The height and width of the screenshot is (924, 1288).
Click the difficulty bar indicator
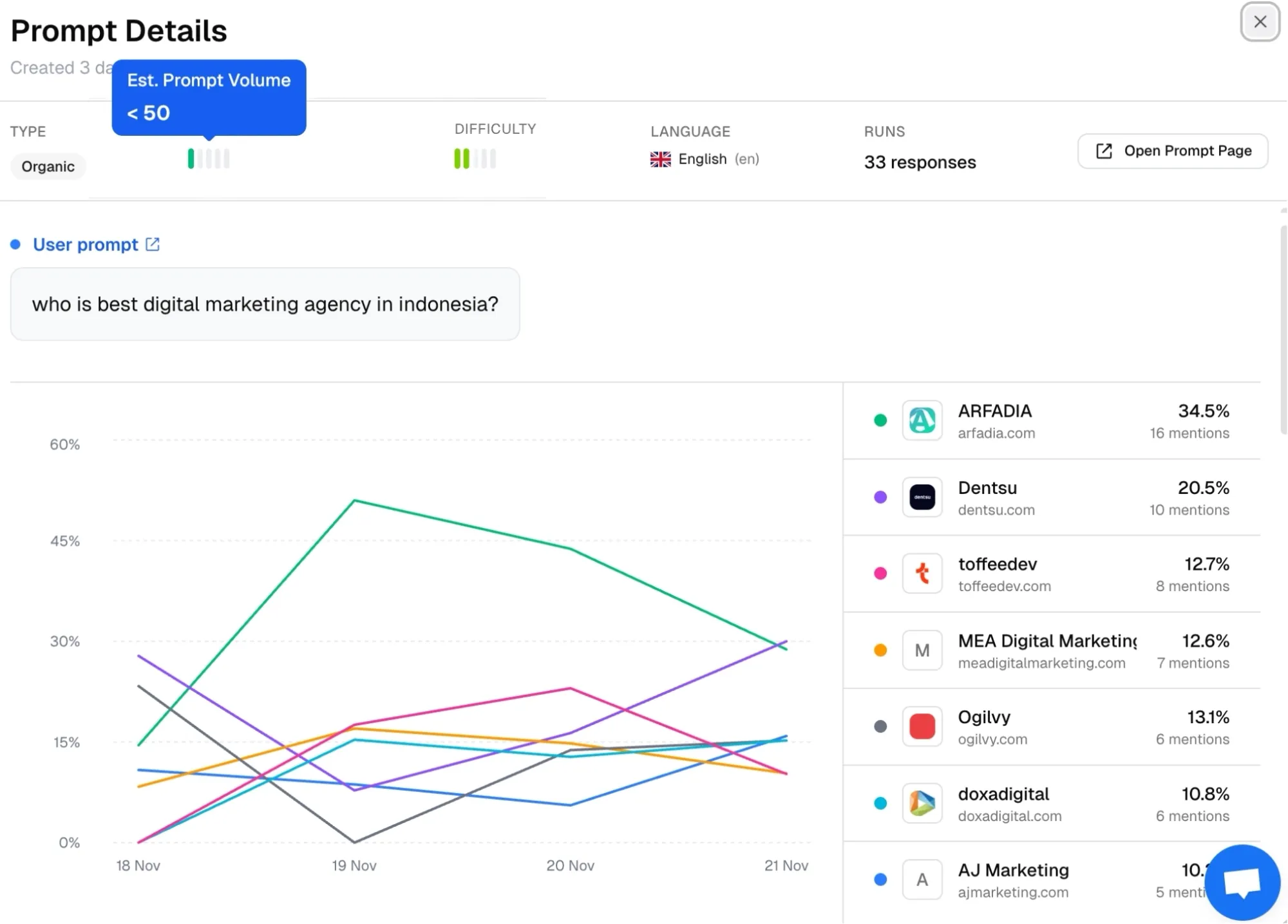point(475,158)
